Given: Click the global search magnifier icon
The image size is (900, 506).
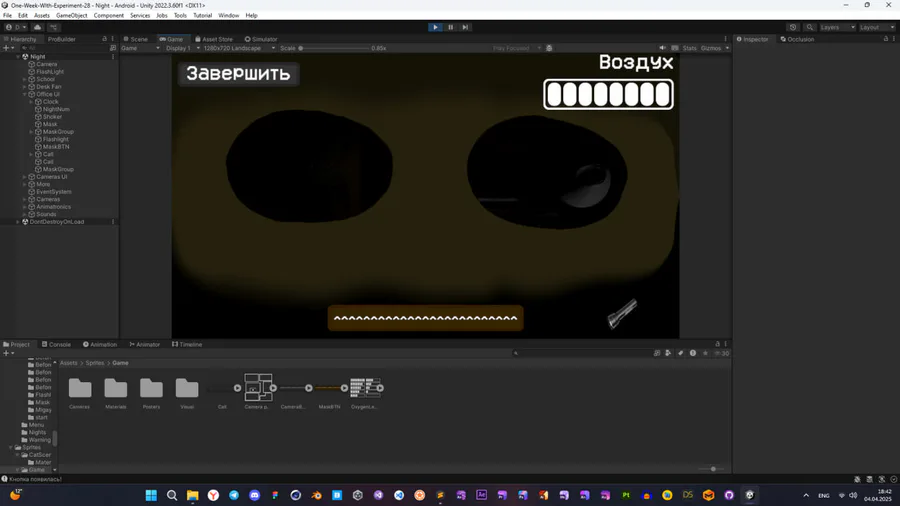Looking at the screenshot, I should coord(809,27).
